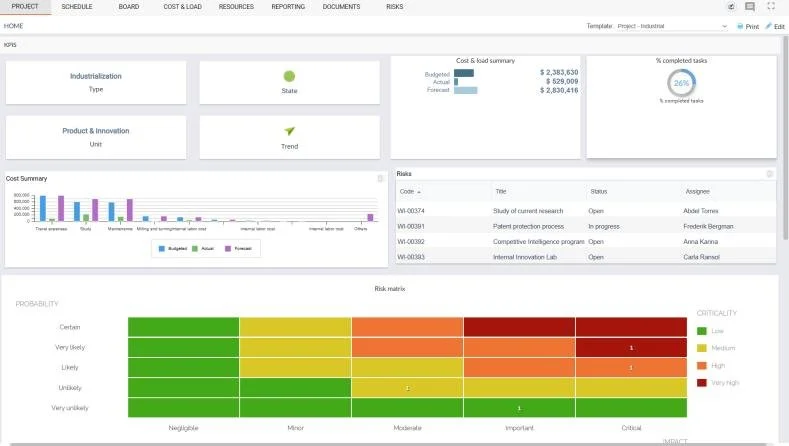Click the Assignee column header in Risks
The image size is (789, 446).
(697, 191)
